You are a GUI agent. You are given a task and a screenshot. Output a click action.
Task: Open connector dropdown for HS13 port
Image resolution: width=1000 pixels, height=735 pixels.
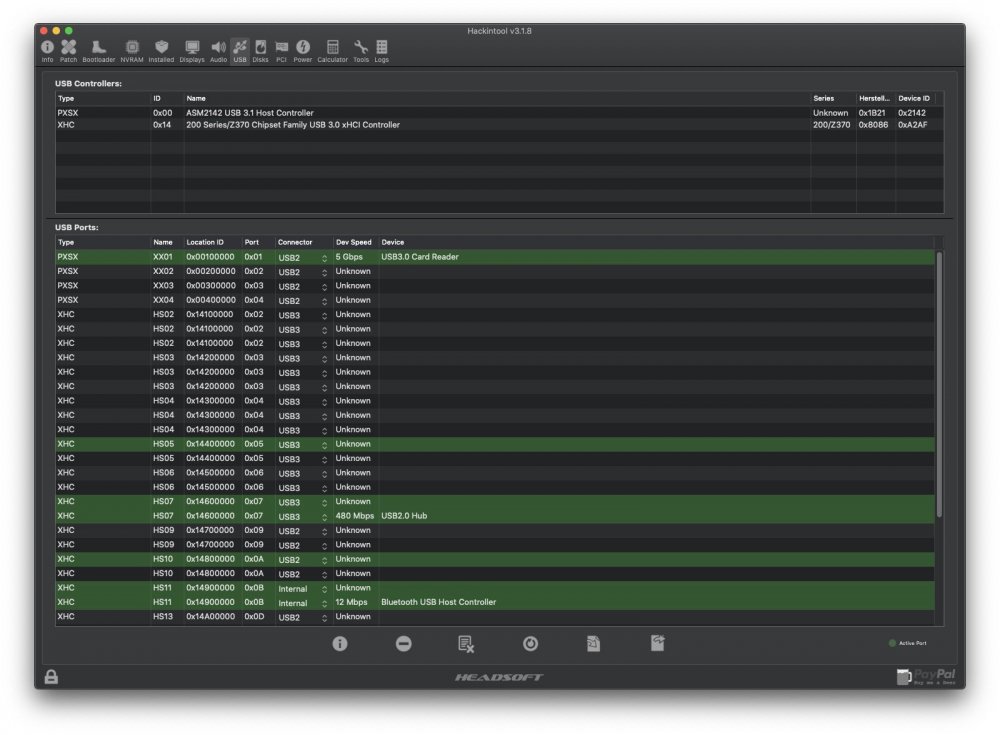click(x=303, y=617)
